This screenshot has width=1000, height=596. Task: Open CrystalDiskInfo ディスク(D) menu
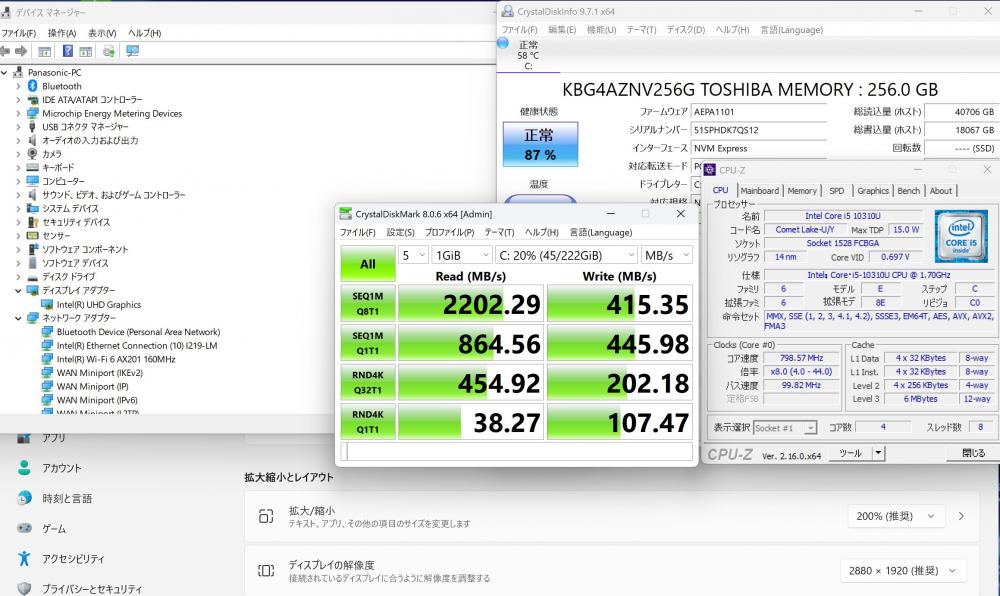(686, 30)
